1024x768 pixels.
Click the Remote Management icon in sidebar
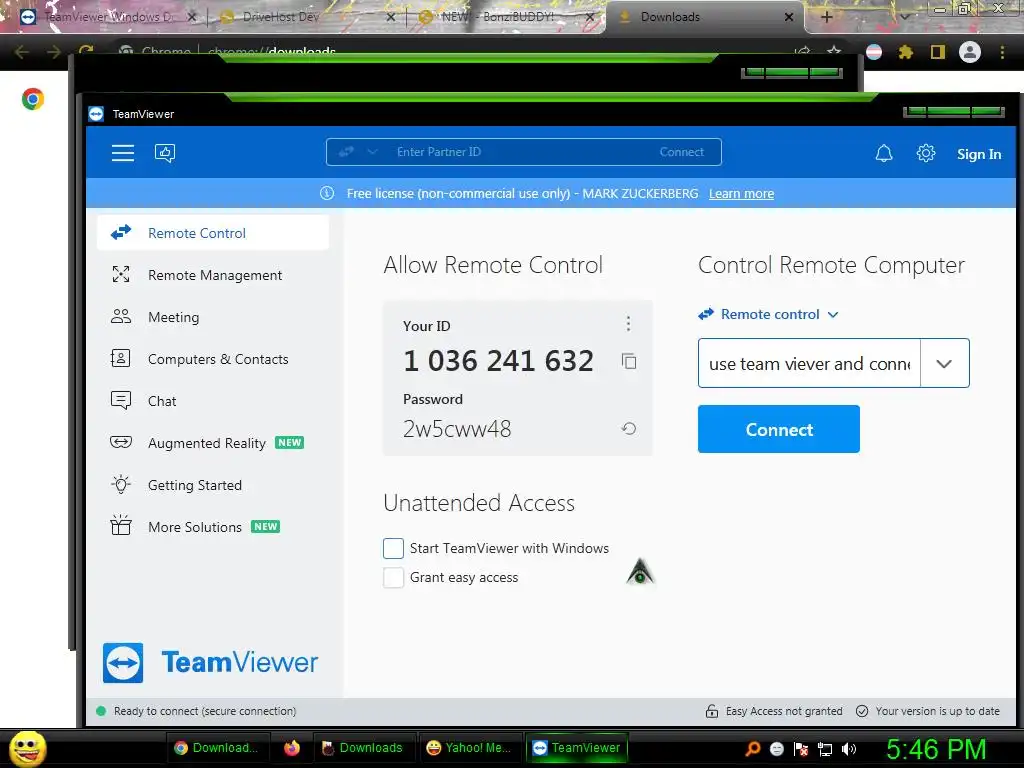(x=121, y=274)
